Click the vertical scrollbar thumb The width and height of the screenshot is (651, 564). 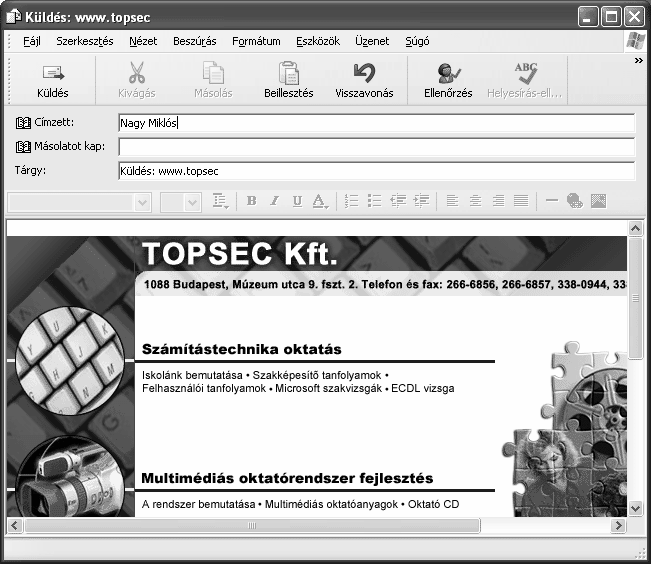636,298
